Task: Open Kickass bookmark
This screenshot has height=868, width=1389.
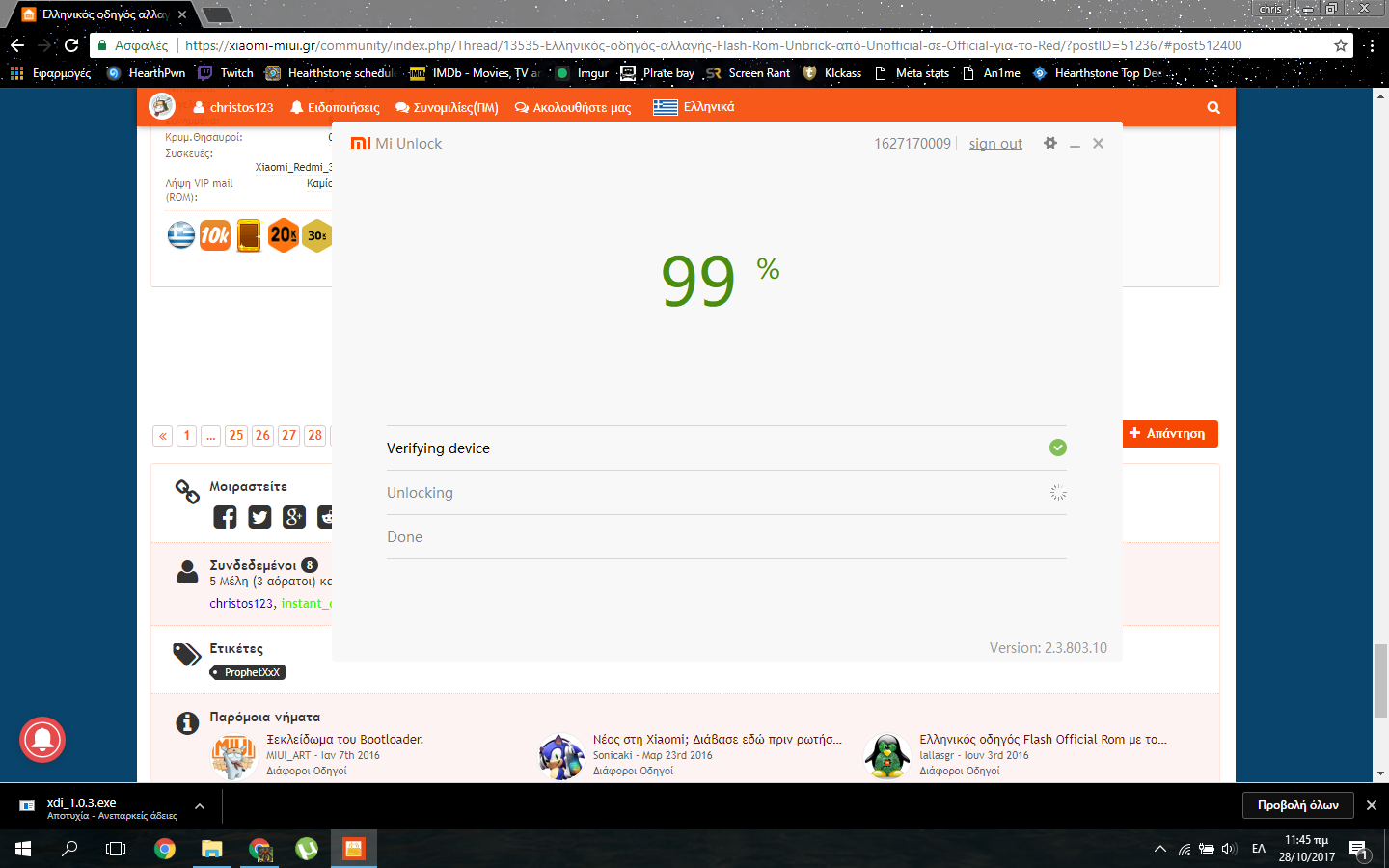Action: (x=831, y=73)
